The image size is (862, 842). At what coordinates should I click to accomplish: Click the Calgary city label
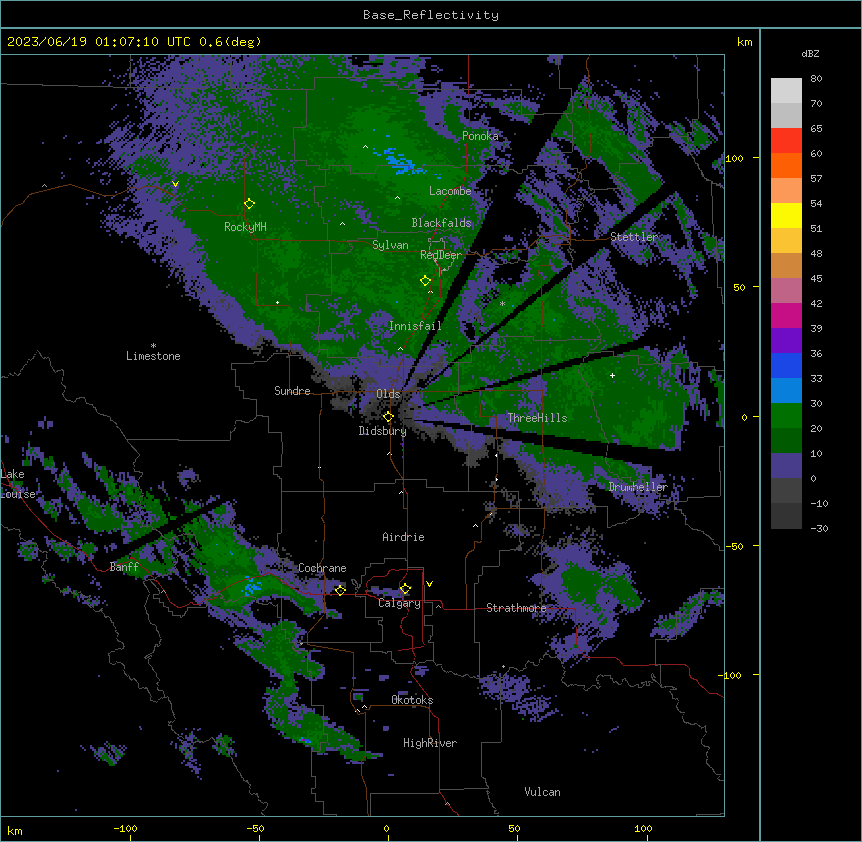click(399, 603)
